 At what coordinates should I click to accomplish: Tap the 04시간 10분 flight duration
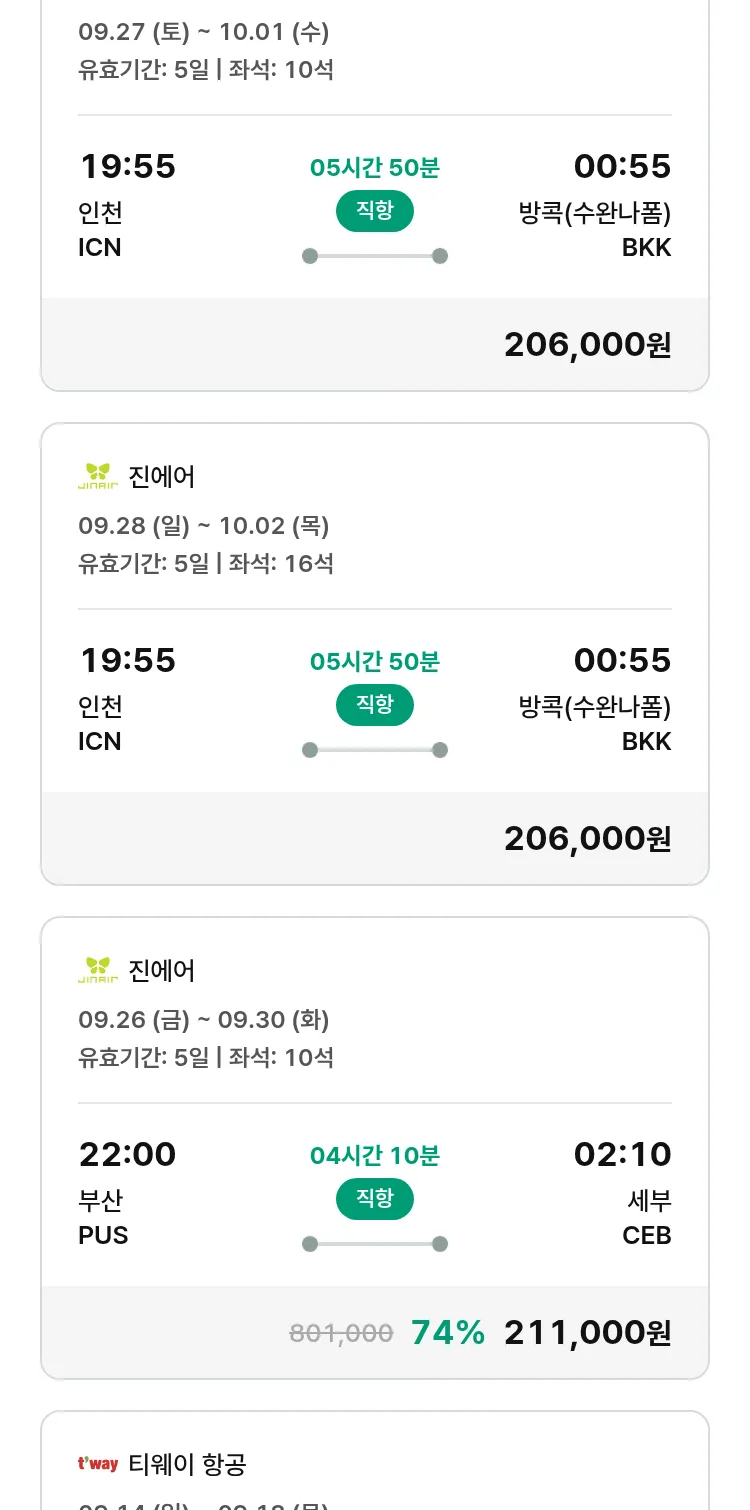click(375, 1156)
